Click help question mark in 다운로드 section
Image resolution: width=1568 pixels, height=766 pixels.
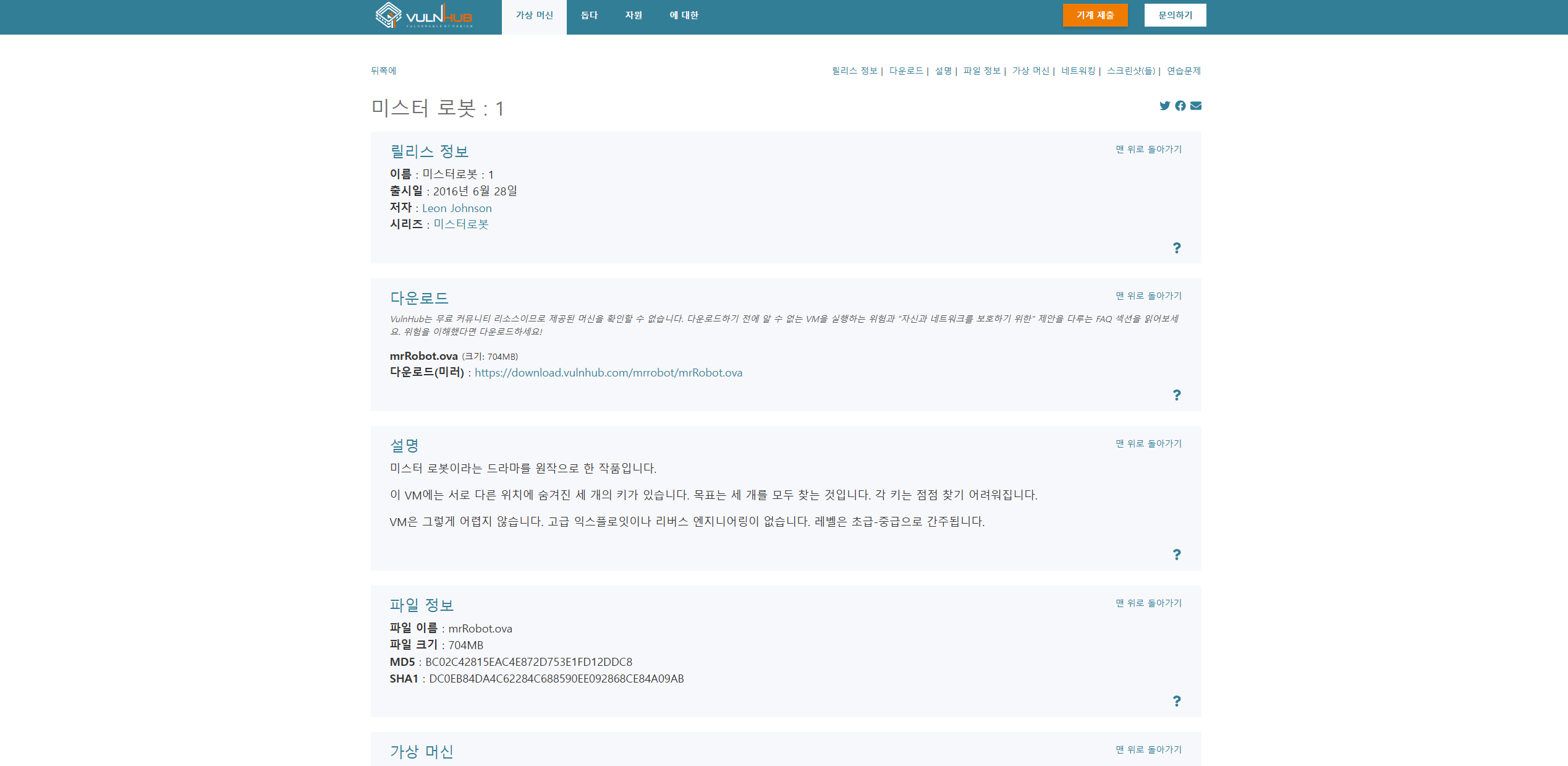(1177, 395)
